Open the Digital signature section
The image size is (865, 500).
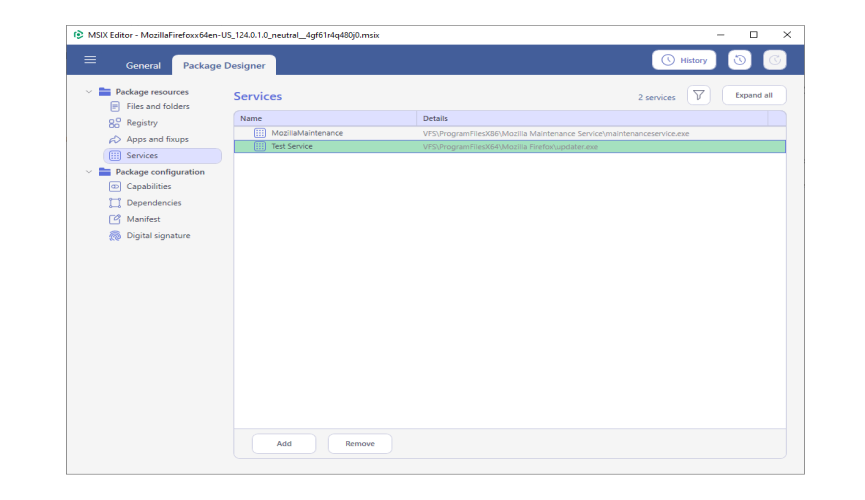coord(158,235)
